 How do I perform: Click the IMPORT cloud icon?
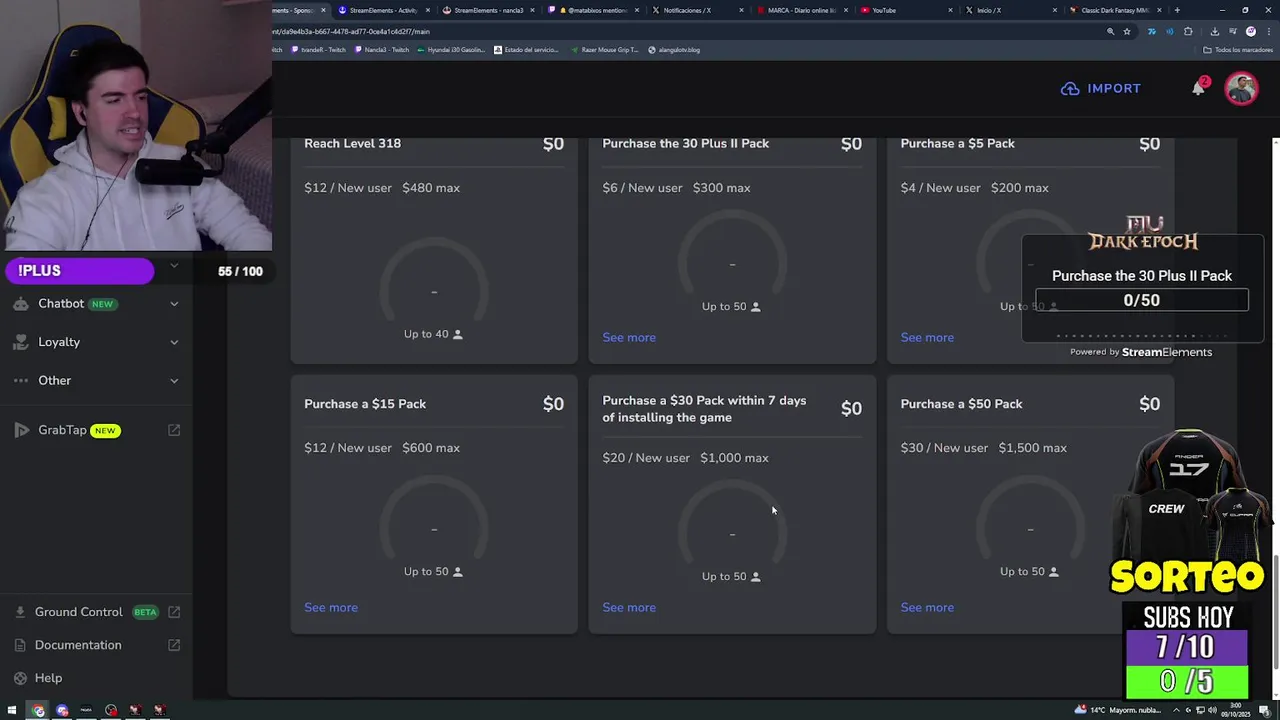click(1070, 89)
